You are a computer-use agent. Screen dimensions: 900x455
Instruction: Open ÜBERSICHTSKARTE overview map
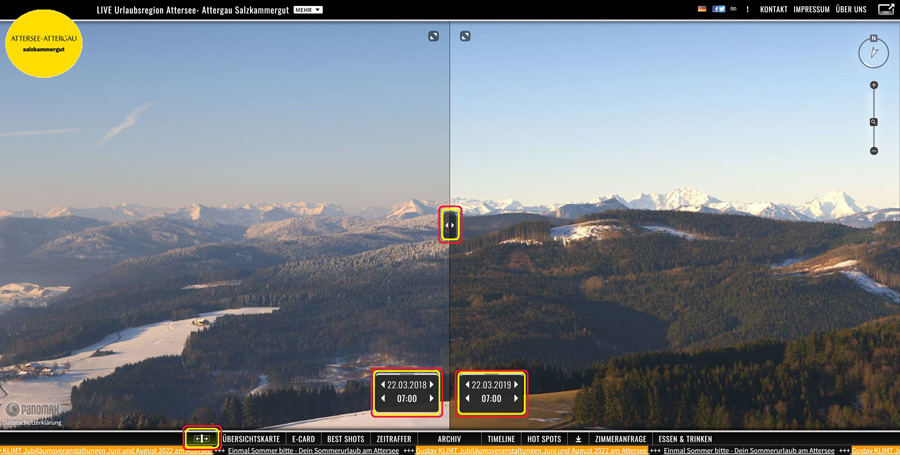(x=251, y=439)
